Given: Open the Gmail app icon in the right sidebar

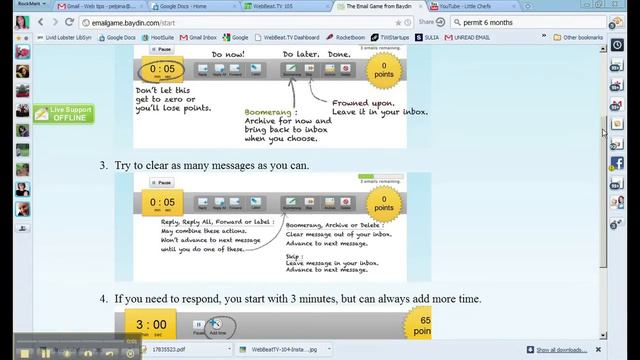Looking at the screenshot, I should coord(617,105).
